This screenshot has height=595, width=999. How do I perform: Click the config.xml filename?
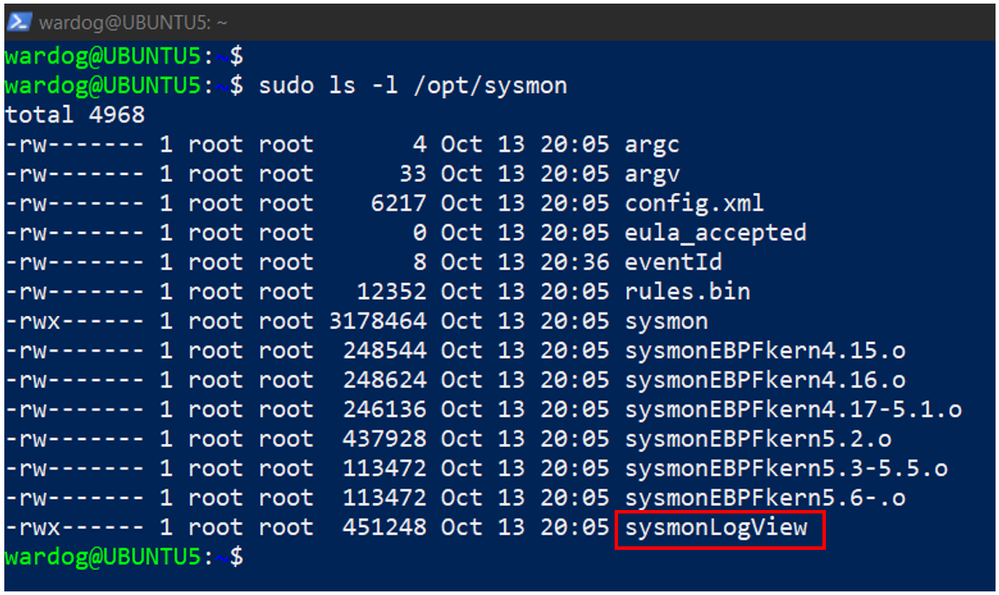pyautogui.click(x=694, y=204)
